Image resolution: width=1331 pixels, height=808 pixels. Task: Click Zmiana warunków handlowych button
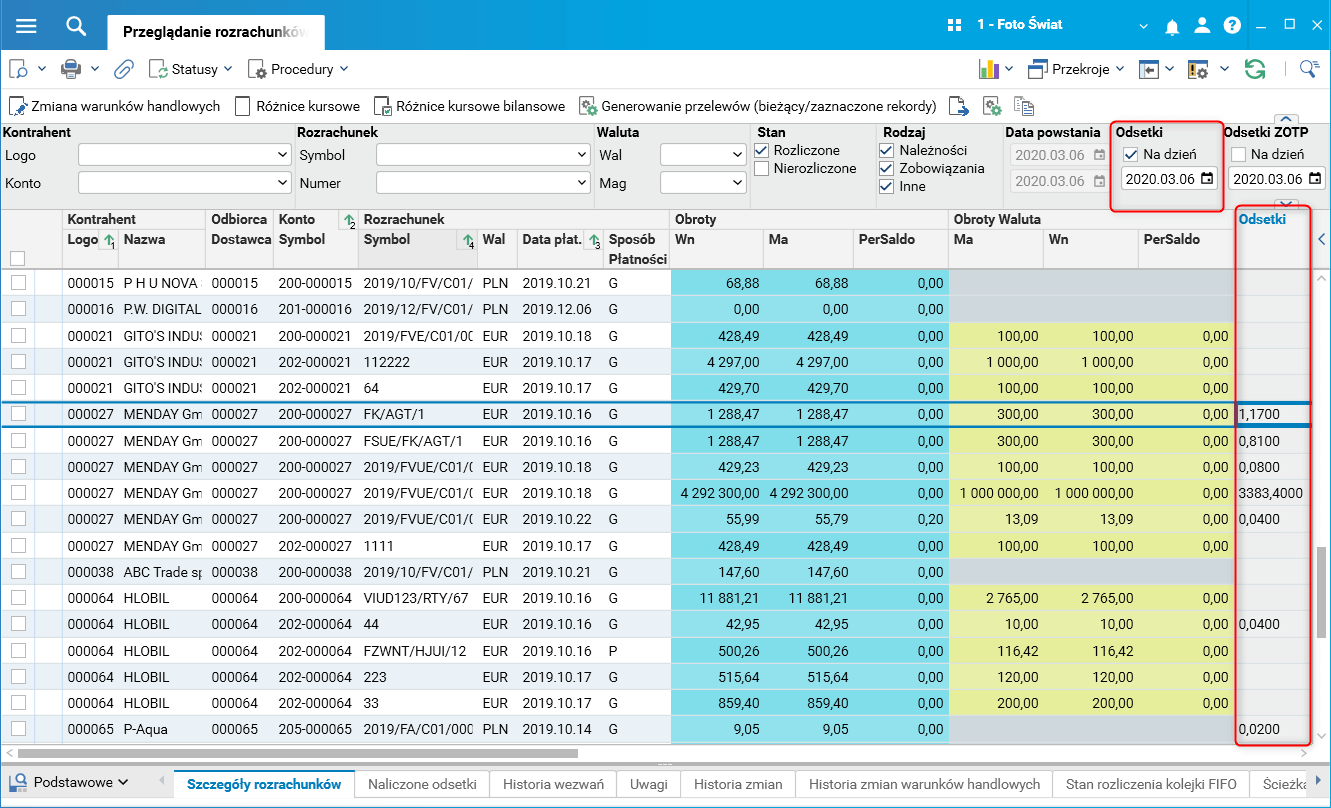(x=115, y=106)
